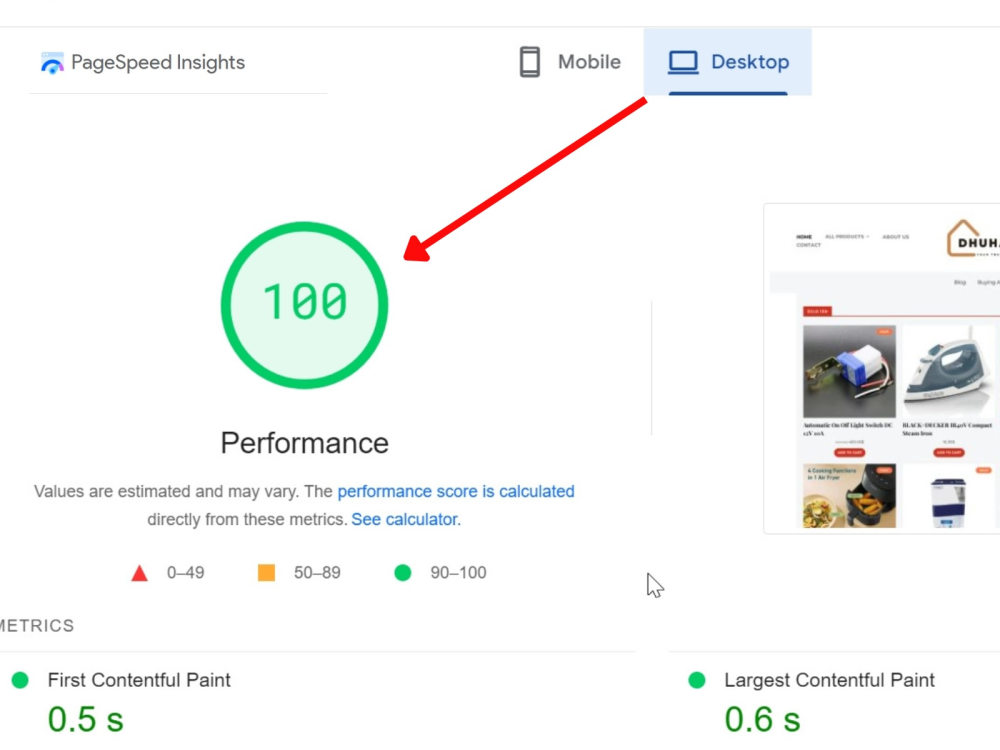
Task: Open the PageSpeed Insights title link
Action: click(x=158, y=62)
